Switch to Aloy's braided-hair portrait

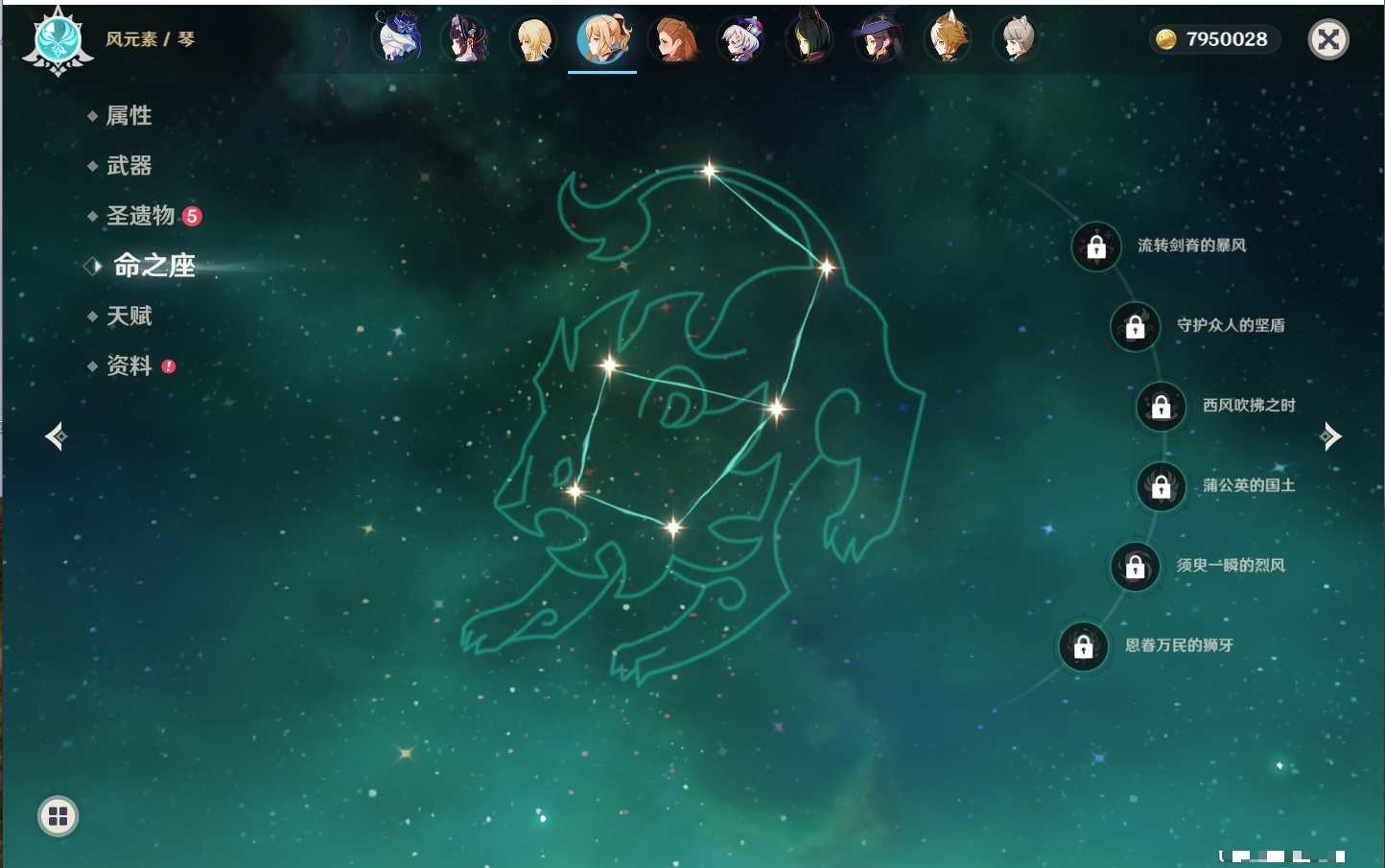pyautogui.click(x=673, y=38)
